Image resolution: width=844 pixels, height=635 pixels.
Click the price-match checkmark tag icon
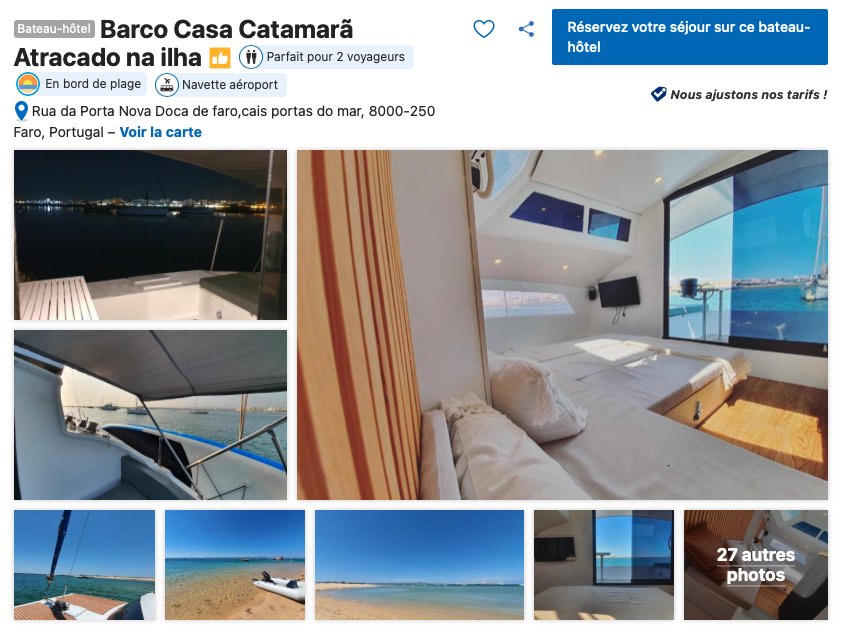click(x=658, y=94)
